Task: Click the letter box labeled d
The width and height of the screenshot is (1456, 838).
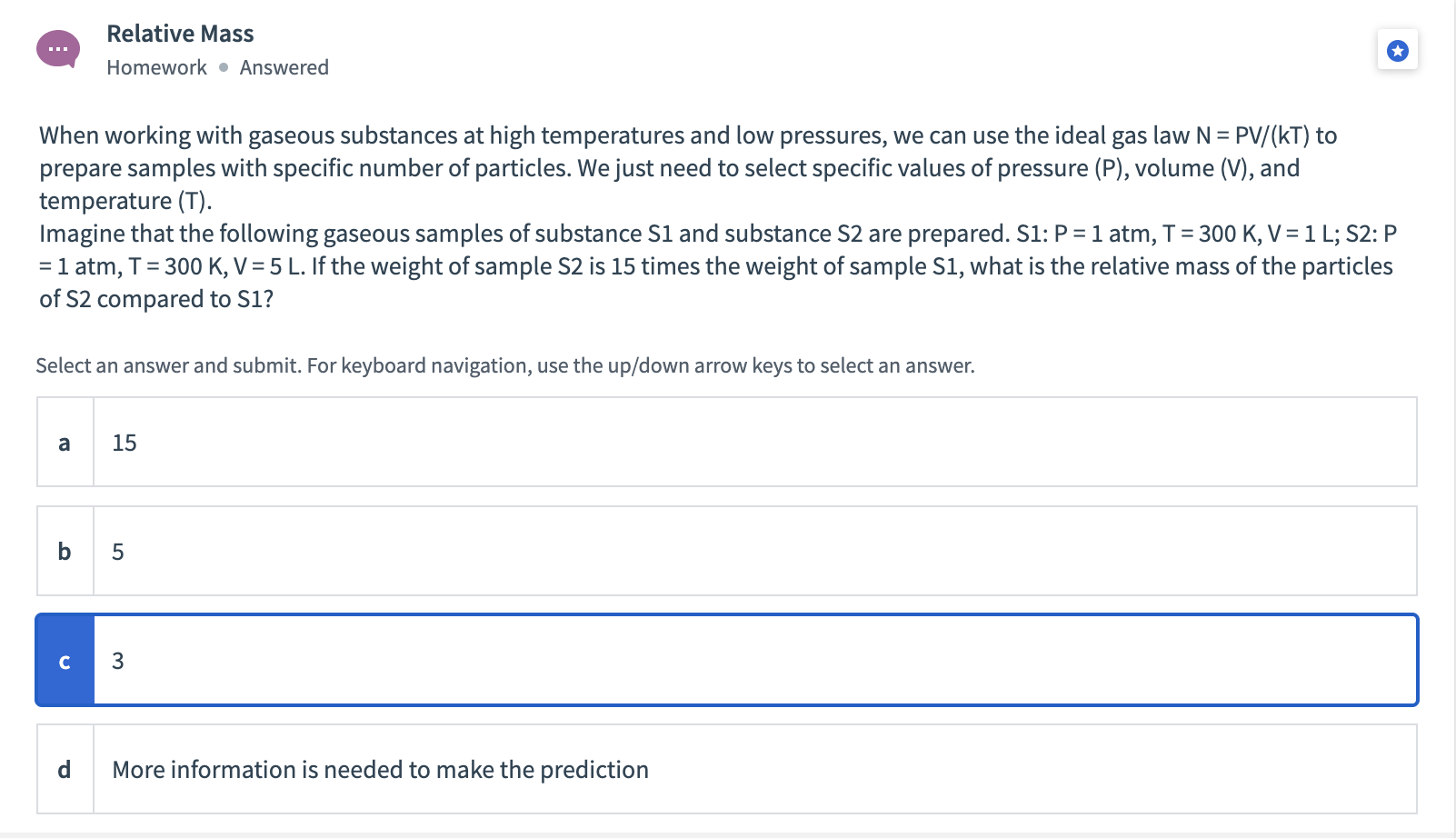Action: coord(64,769)
